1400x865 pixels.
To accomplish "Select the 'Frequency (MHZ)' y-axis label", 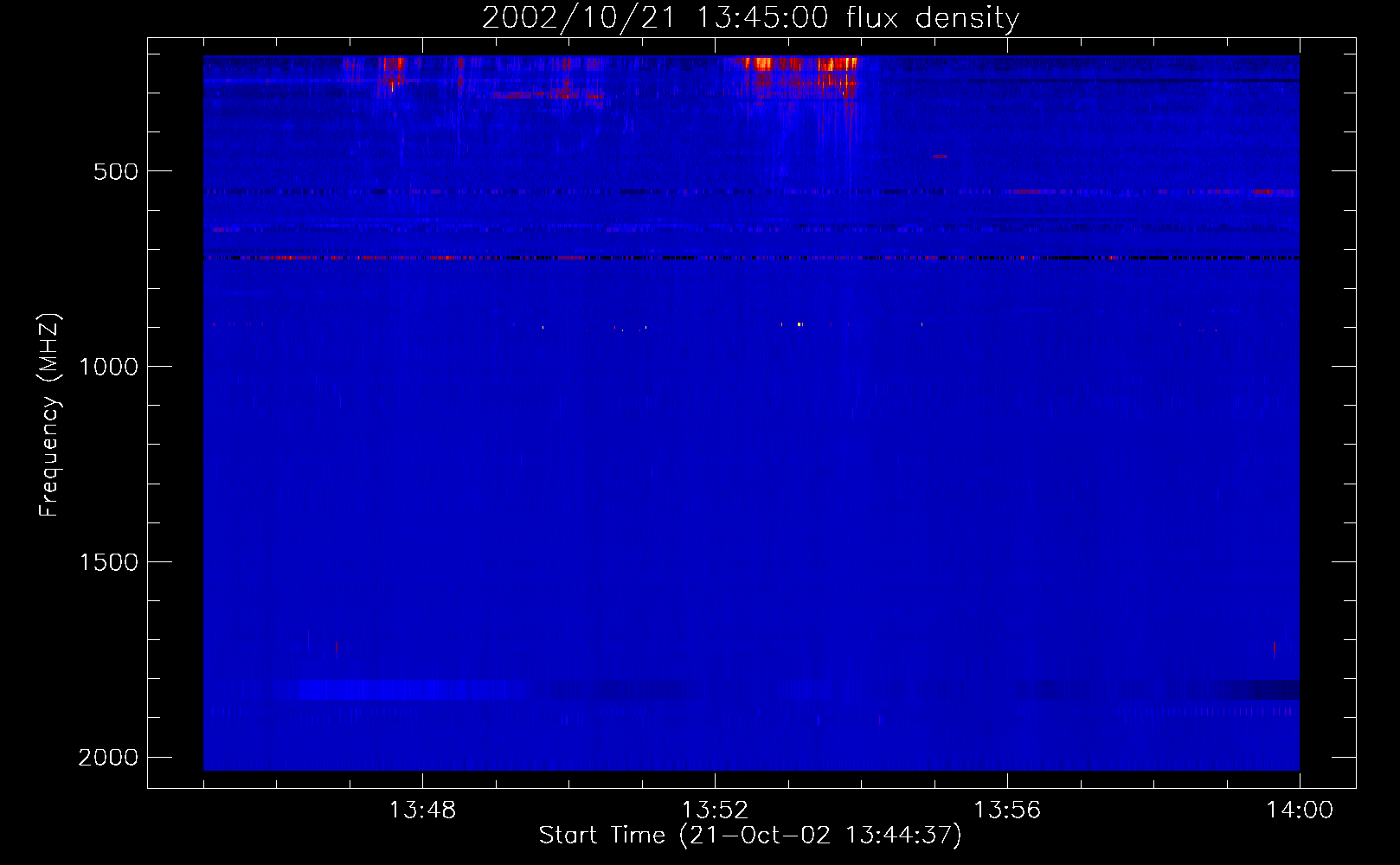I will [x=49, y=415].
